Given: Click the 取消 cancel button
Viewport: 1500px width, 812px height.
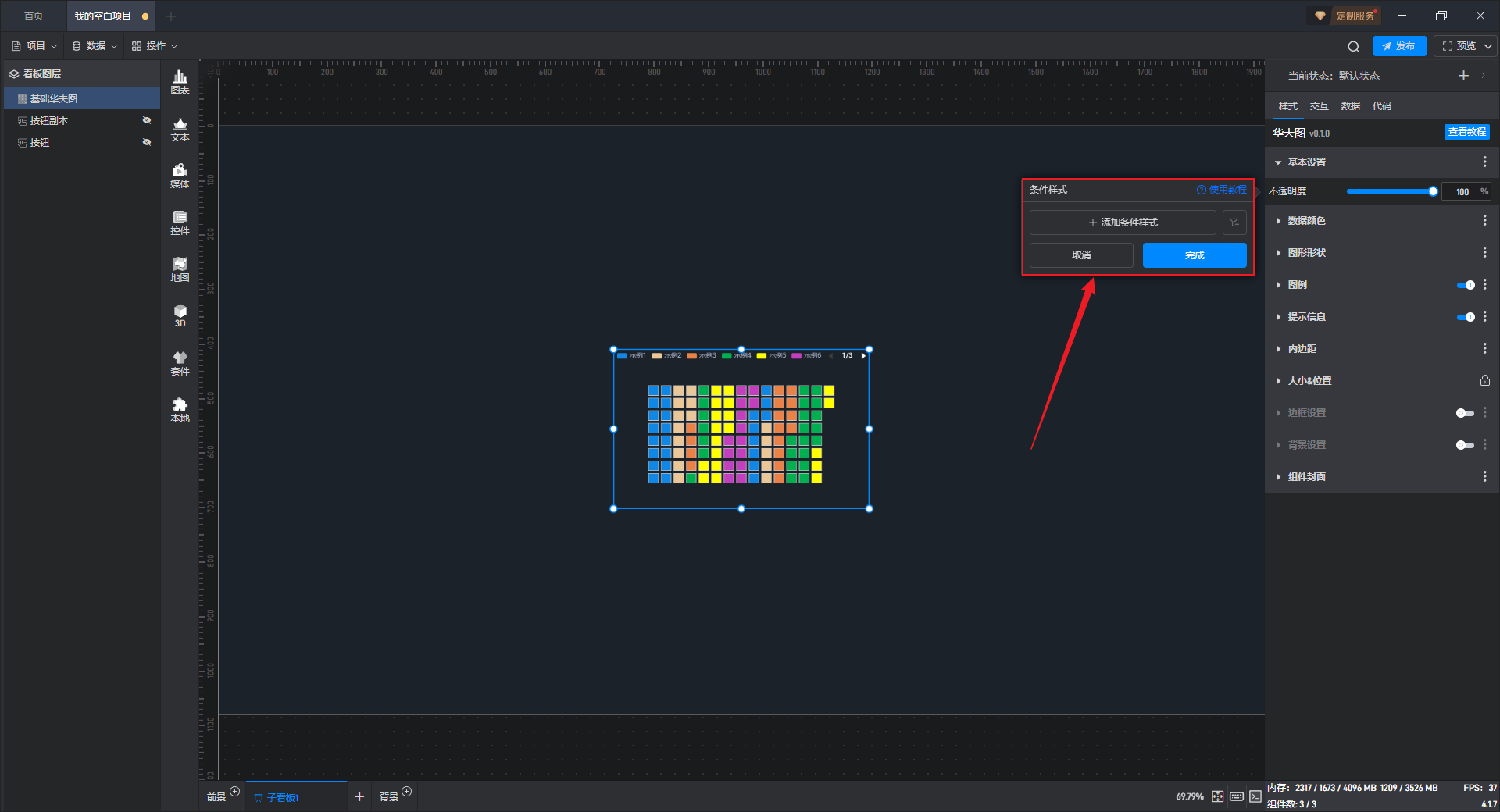Looking at the screenshot, I should tap(1081, 255).
